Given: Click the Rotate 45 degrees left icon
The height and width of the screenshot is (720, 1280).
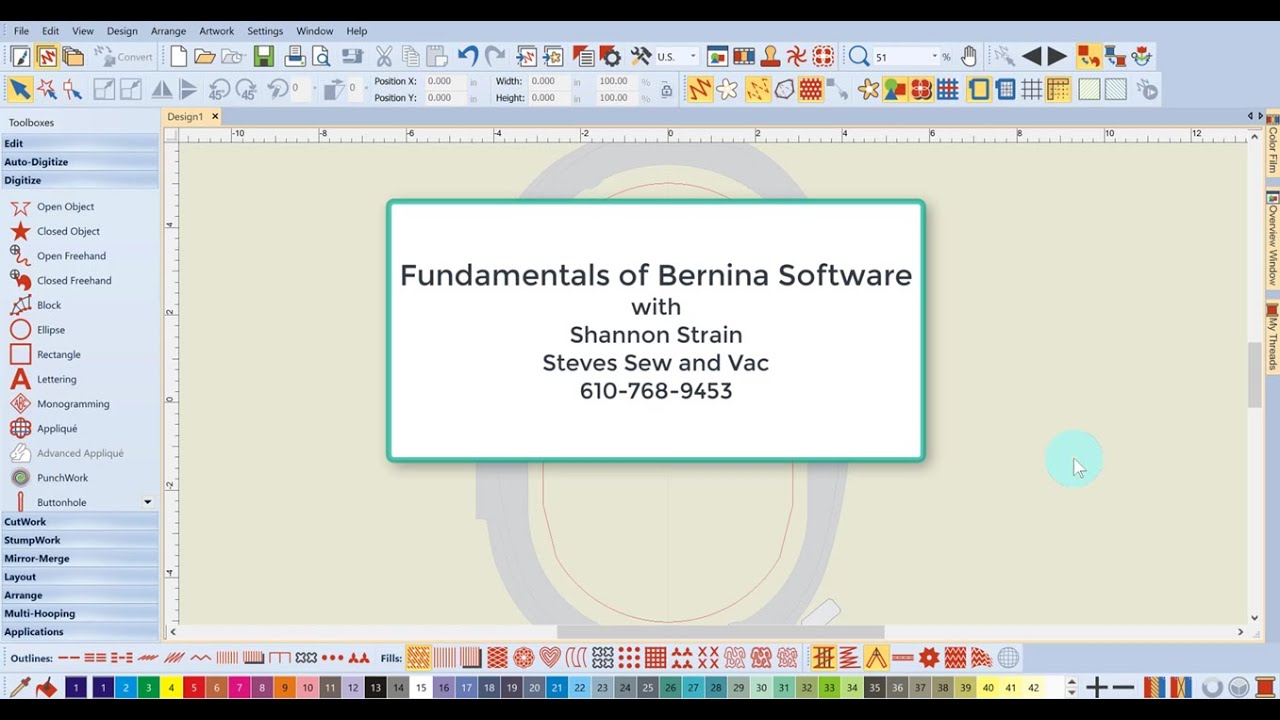Looking at the screenshot, I should [x=218, y=90].
